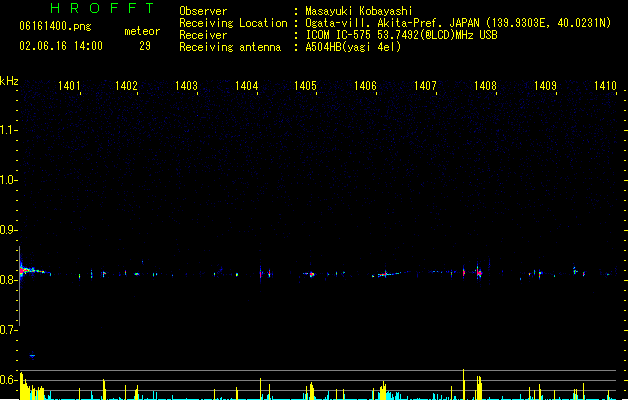Click the kHz axis unit label
629x400 pixels.
(x=9, y=81)
